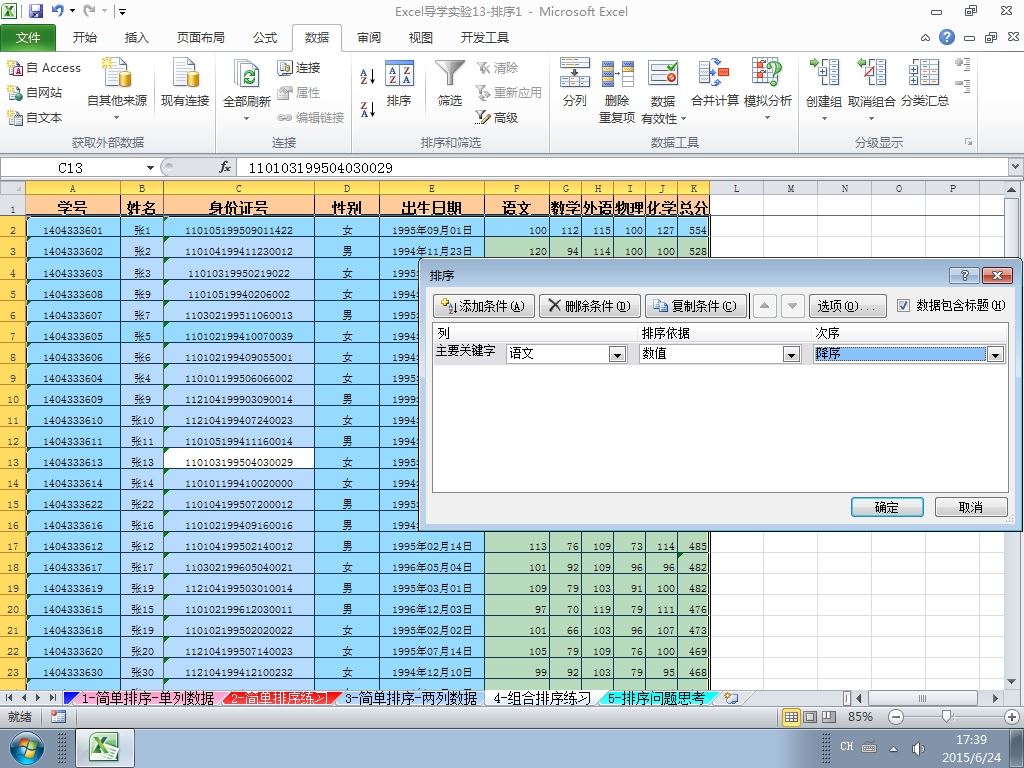
Task: Click zoom in plus button
Action: pyautogui.click(x=1012, y=717)
